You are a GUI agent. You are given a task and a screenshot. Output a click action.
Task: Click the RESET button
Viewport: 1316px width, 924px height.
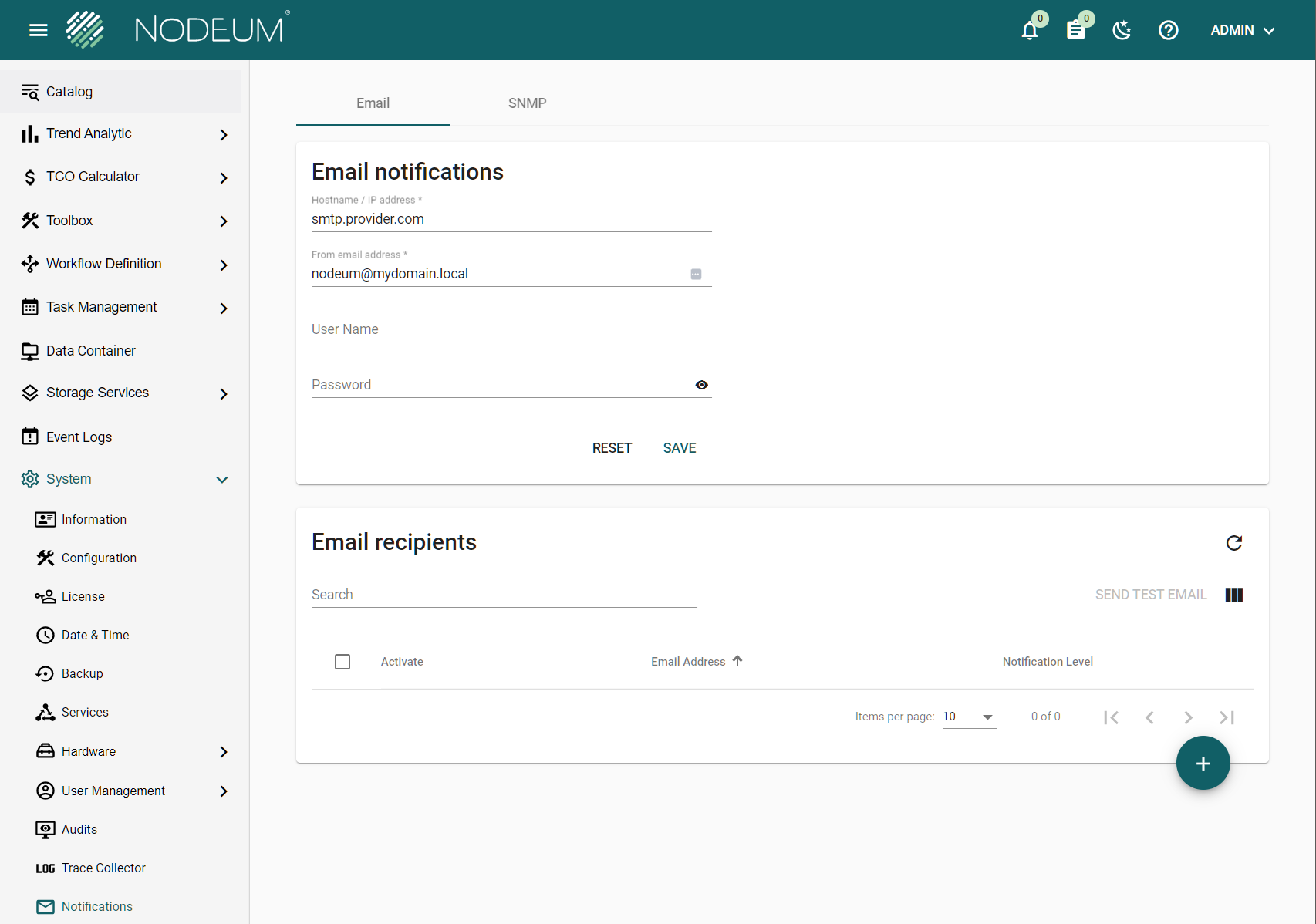pyautogui.click(x=612, y=448)
